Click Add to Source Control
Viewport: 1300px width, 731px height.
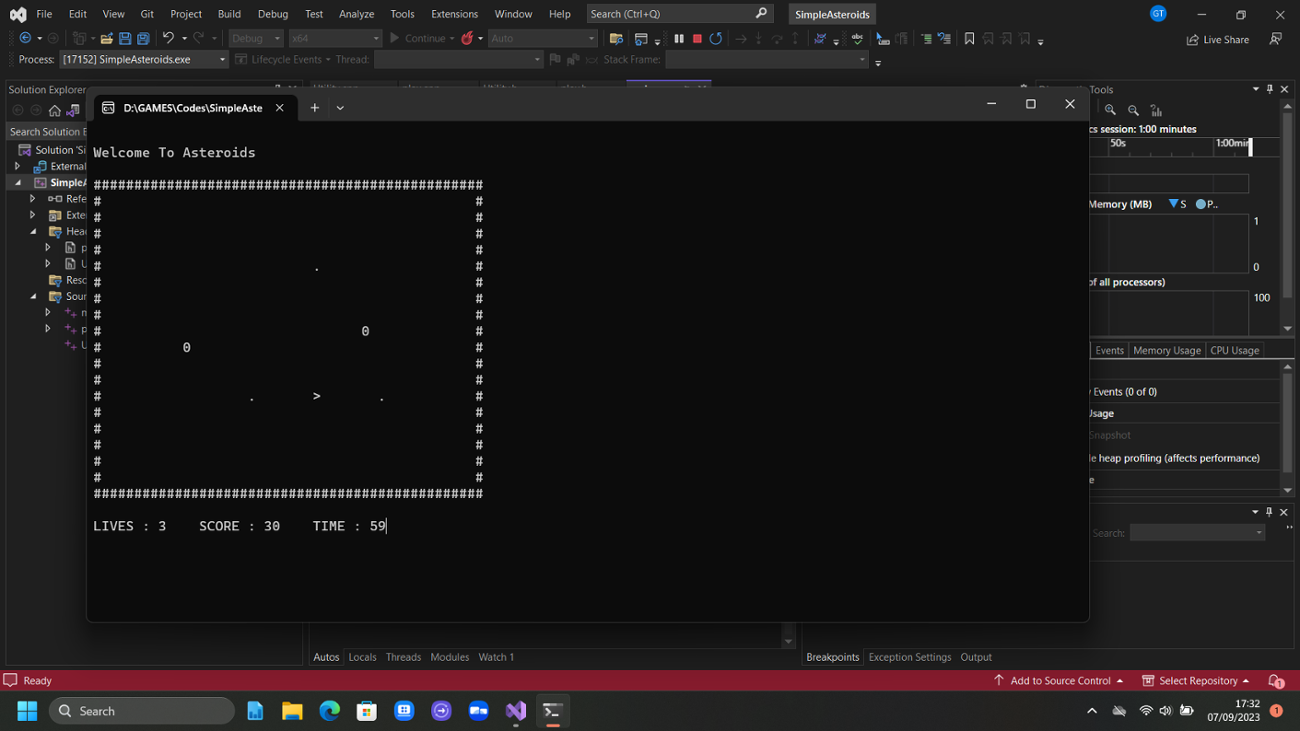point(1059,680)
